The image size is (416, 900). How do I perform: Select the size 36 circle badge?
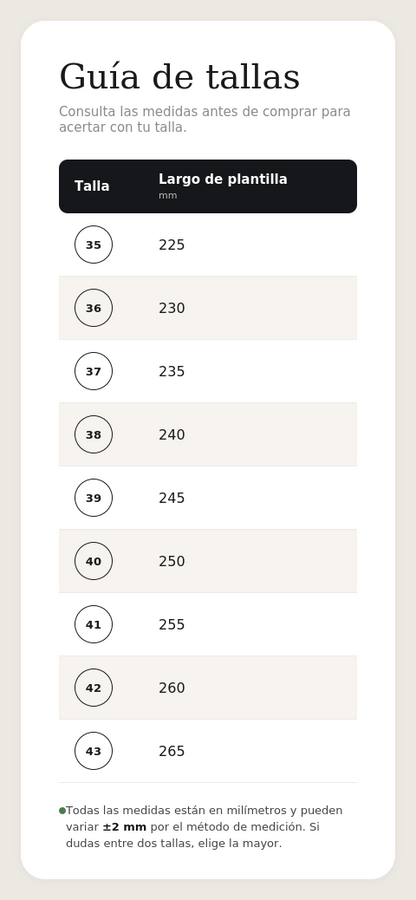coord(94,308)
